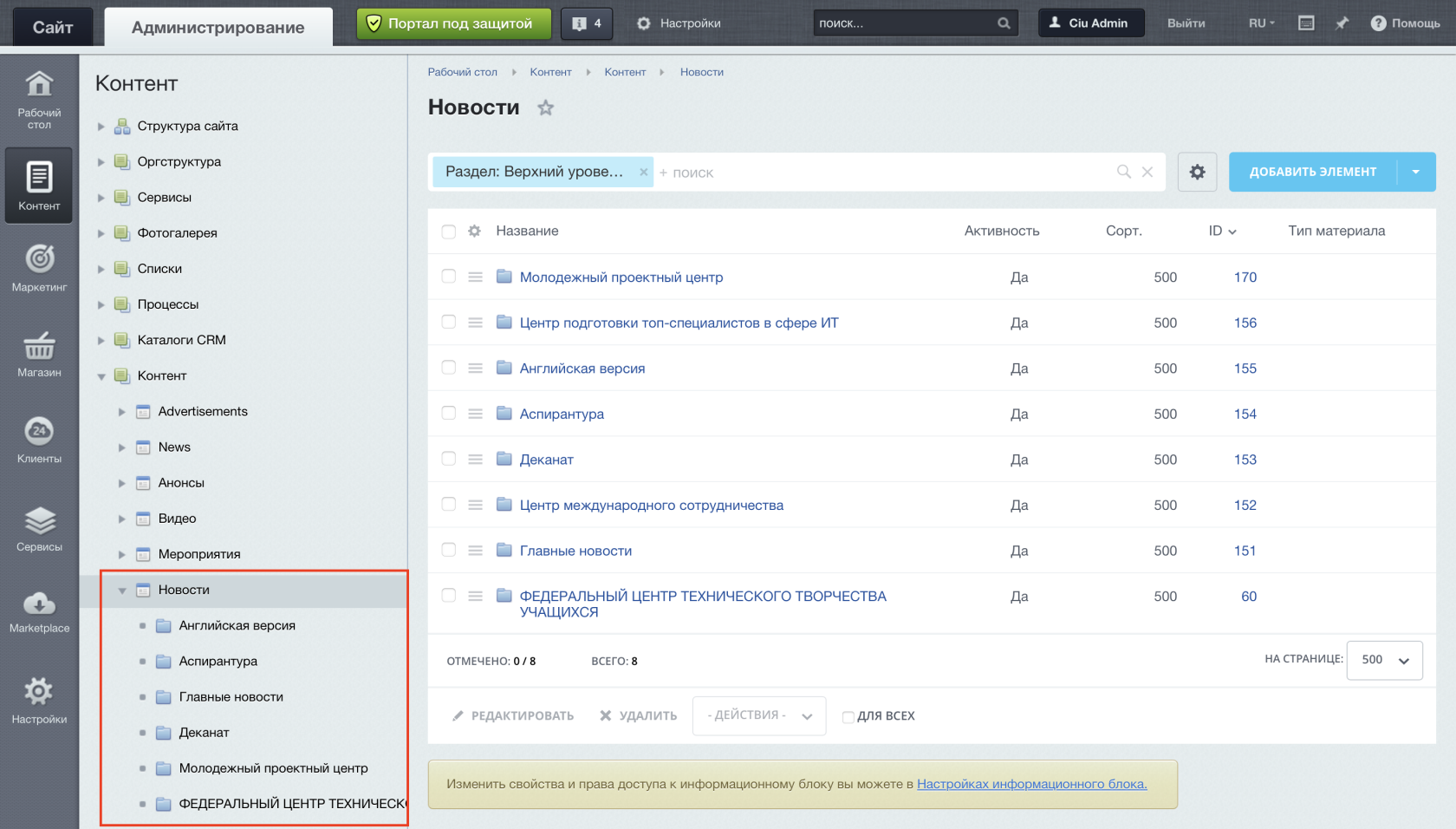Click the ДОБАВИТЬ ЭЛЕМЕНТ button

1312,172
